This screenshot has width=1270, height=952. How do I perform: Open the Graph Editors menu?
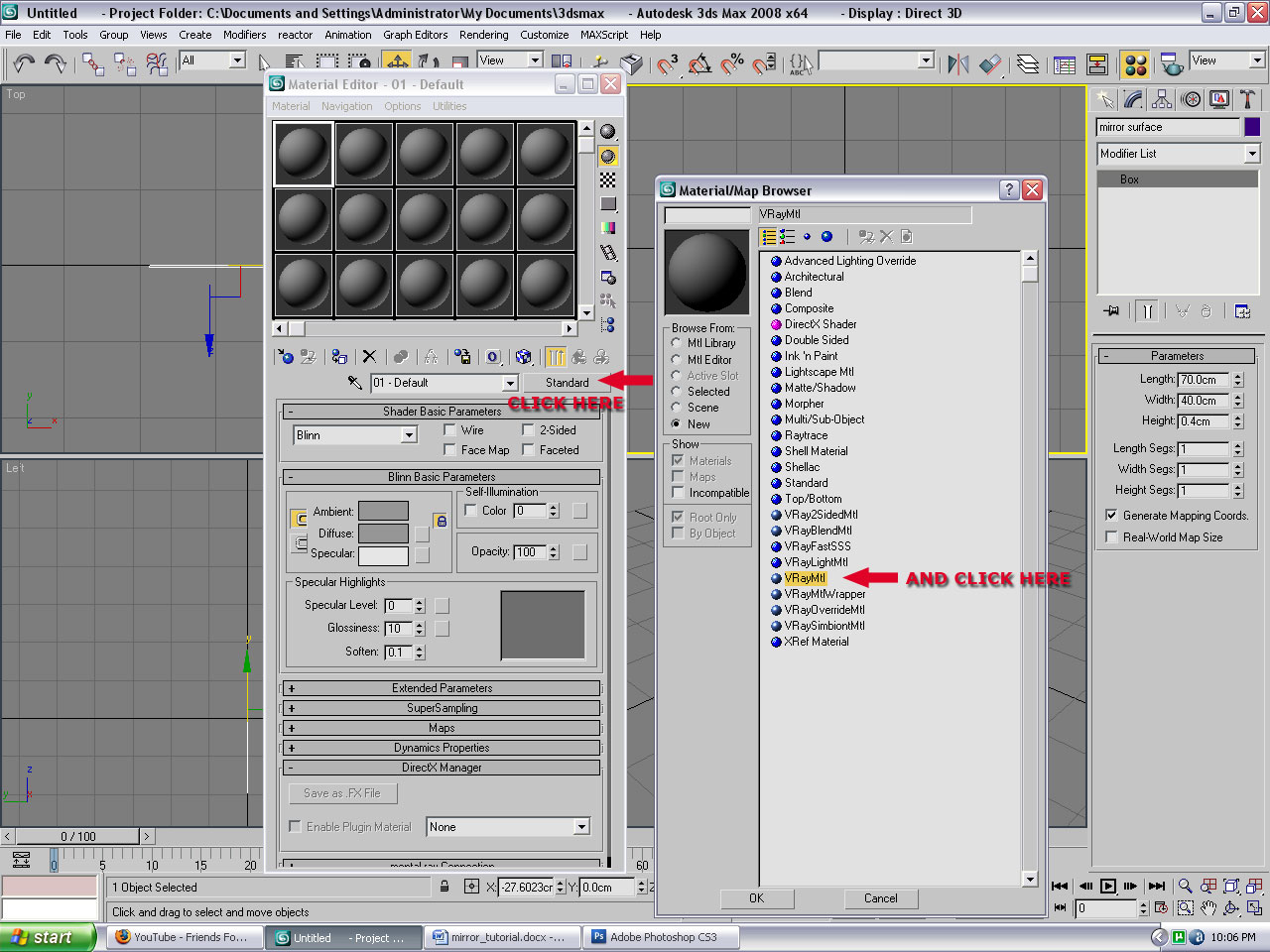click(x=416, y=35)
